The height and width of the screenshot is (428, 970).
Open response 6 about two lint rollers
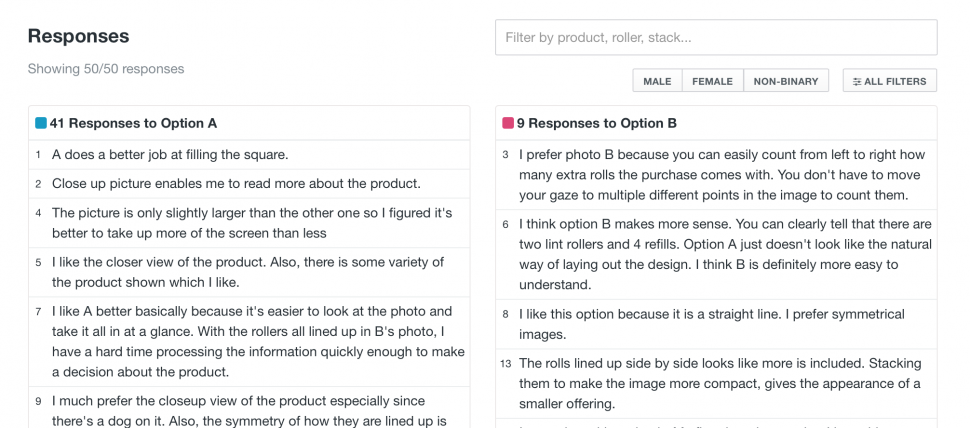point(716,254)
